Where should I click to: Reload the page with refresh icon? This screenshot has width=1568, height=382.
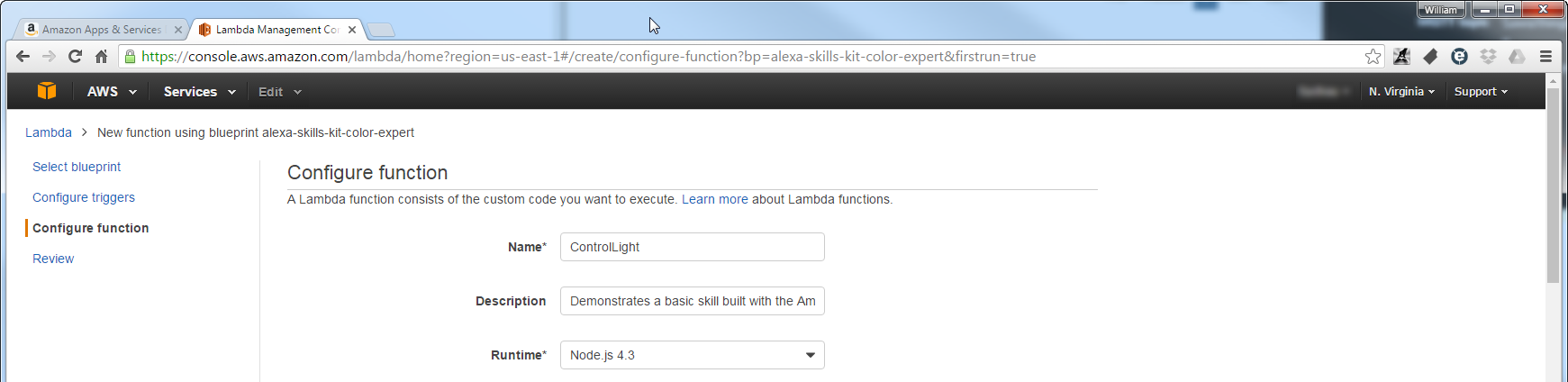tap(75, 56)
